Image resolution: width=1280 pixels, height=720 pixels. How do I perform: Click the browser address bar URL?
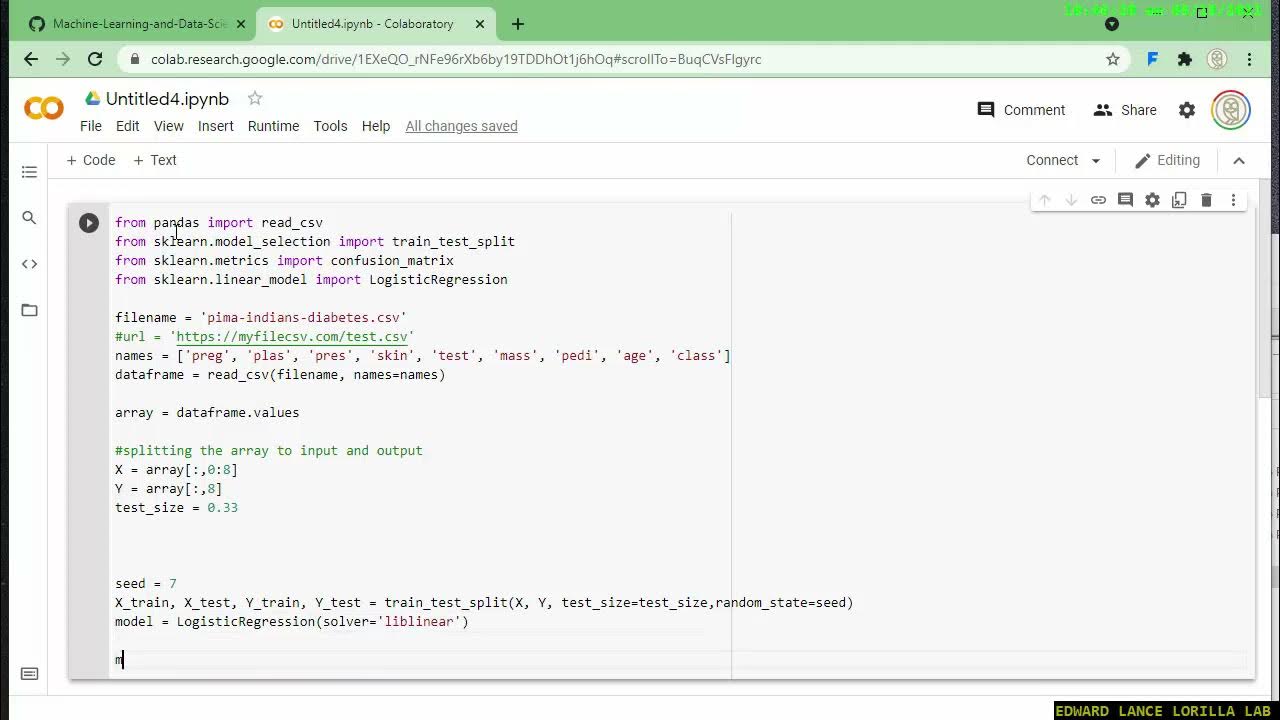click(x=456, y=59)
